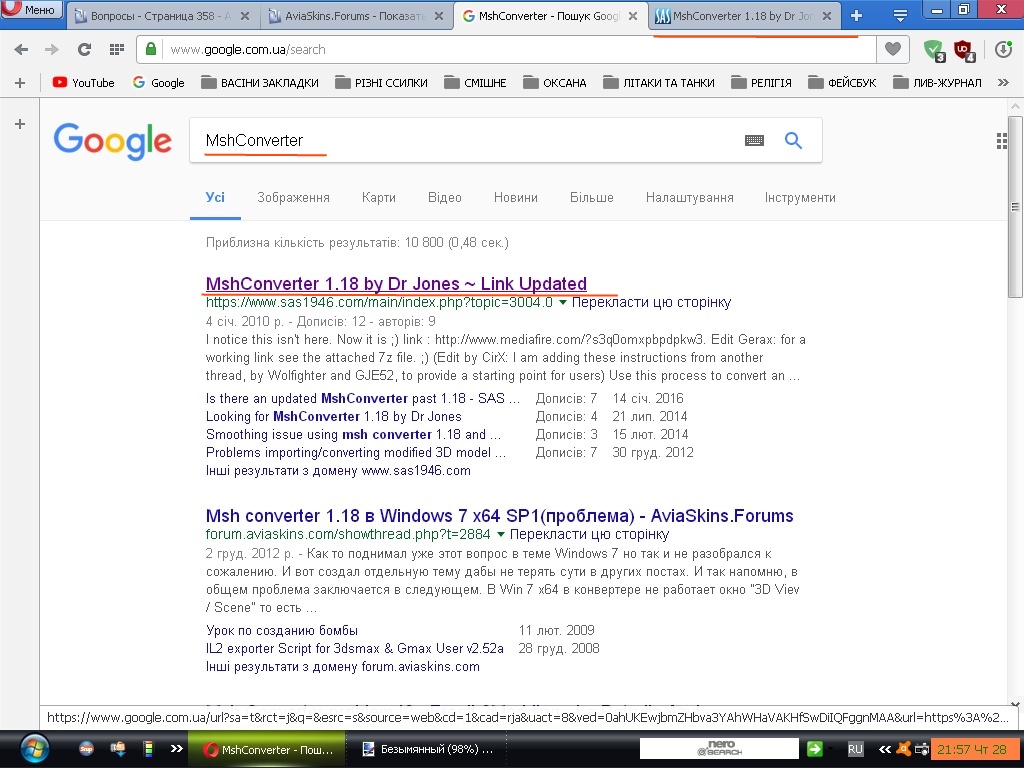Expand the РІЗНІ ССИЛКИ bookmark folder
The height and width of the screenshot is (768, 1024).
[x=381, y=83]
